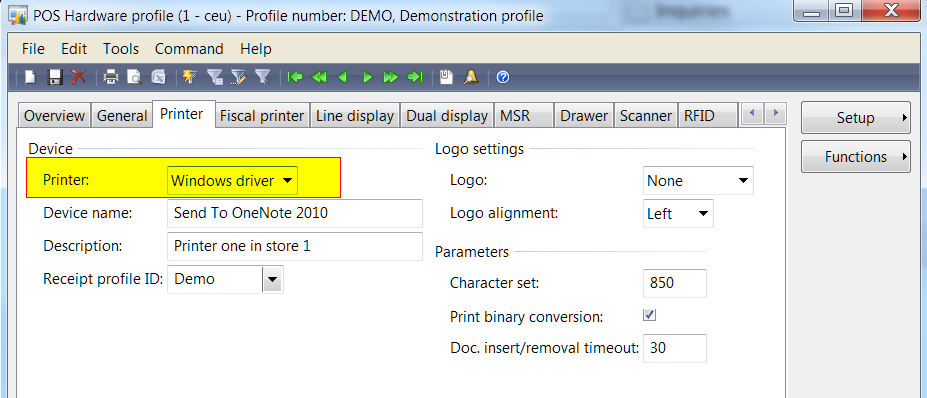Maximize the POS Hardware profile window
This screenshot has width=927, height=398.
click(845, 10)
